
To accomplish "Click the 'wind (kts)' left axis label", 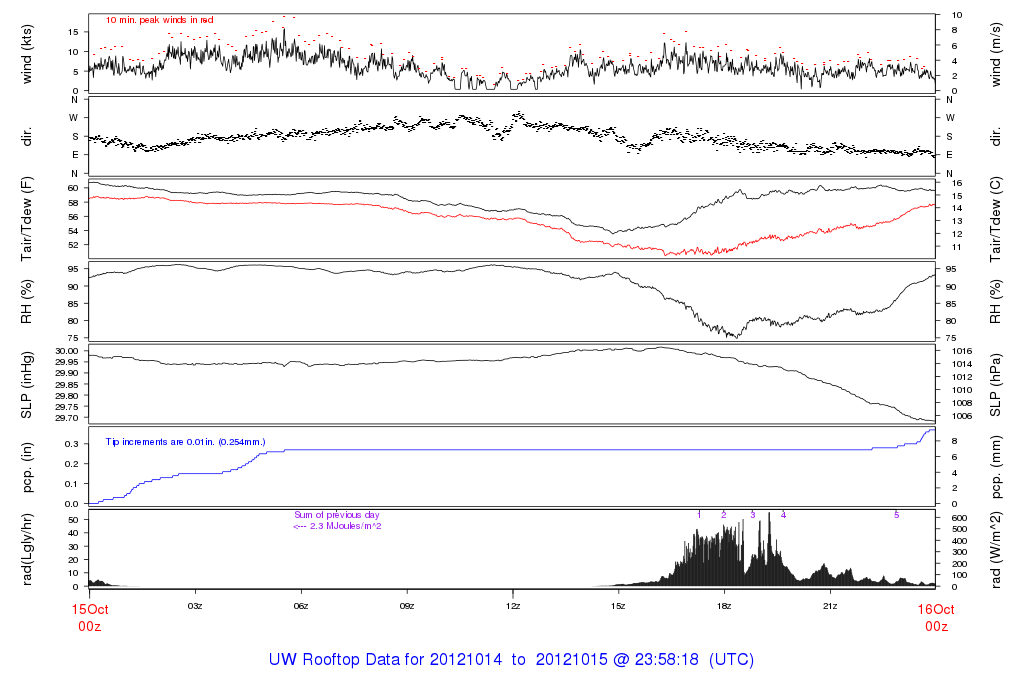I will tap(26, 54).
